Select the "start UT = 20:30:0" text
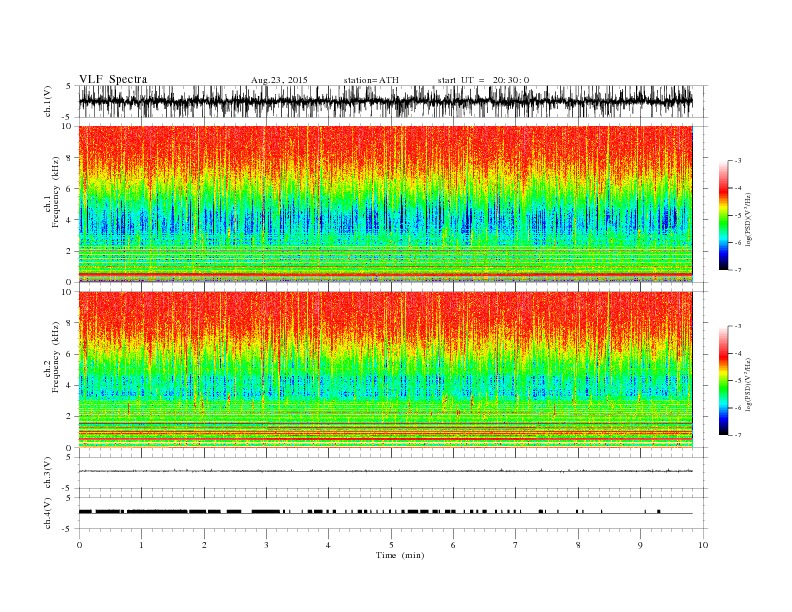The image size is (792, 612). 483,80
